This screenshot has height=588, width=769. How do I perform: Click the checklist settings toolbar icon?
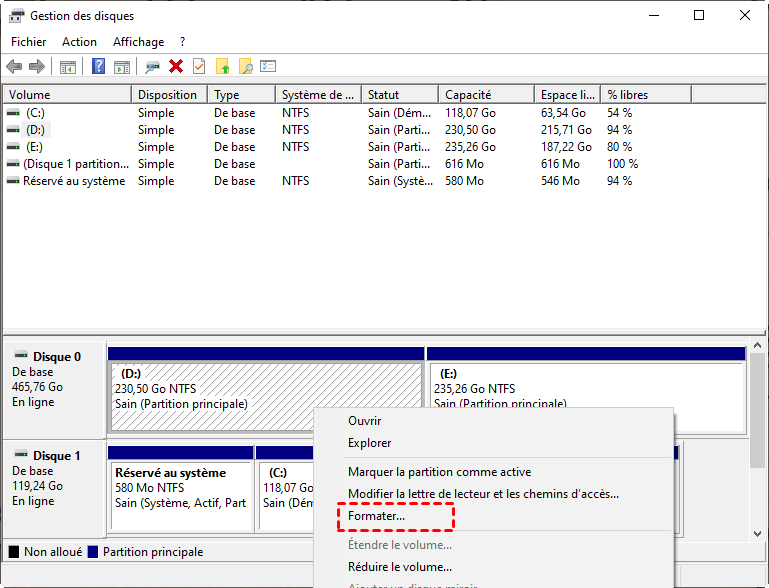click(x=268, y=66)
